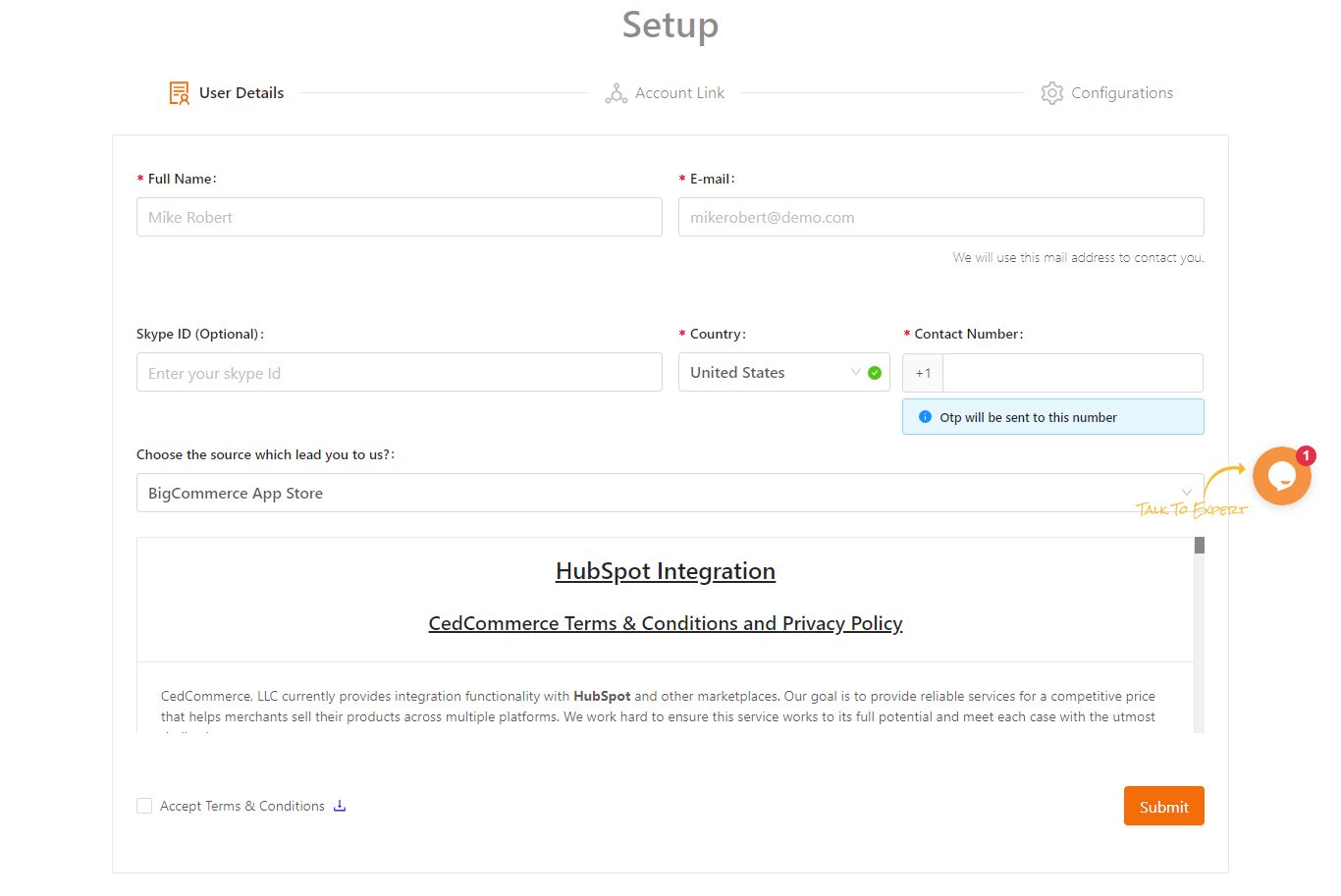This screenshot has height=896, width=1341.
Task: Click the Setup page heading
Action: click(670, 25)
